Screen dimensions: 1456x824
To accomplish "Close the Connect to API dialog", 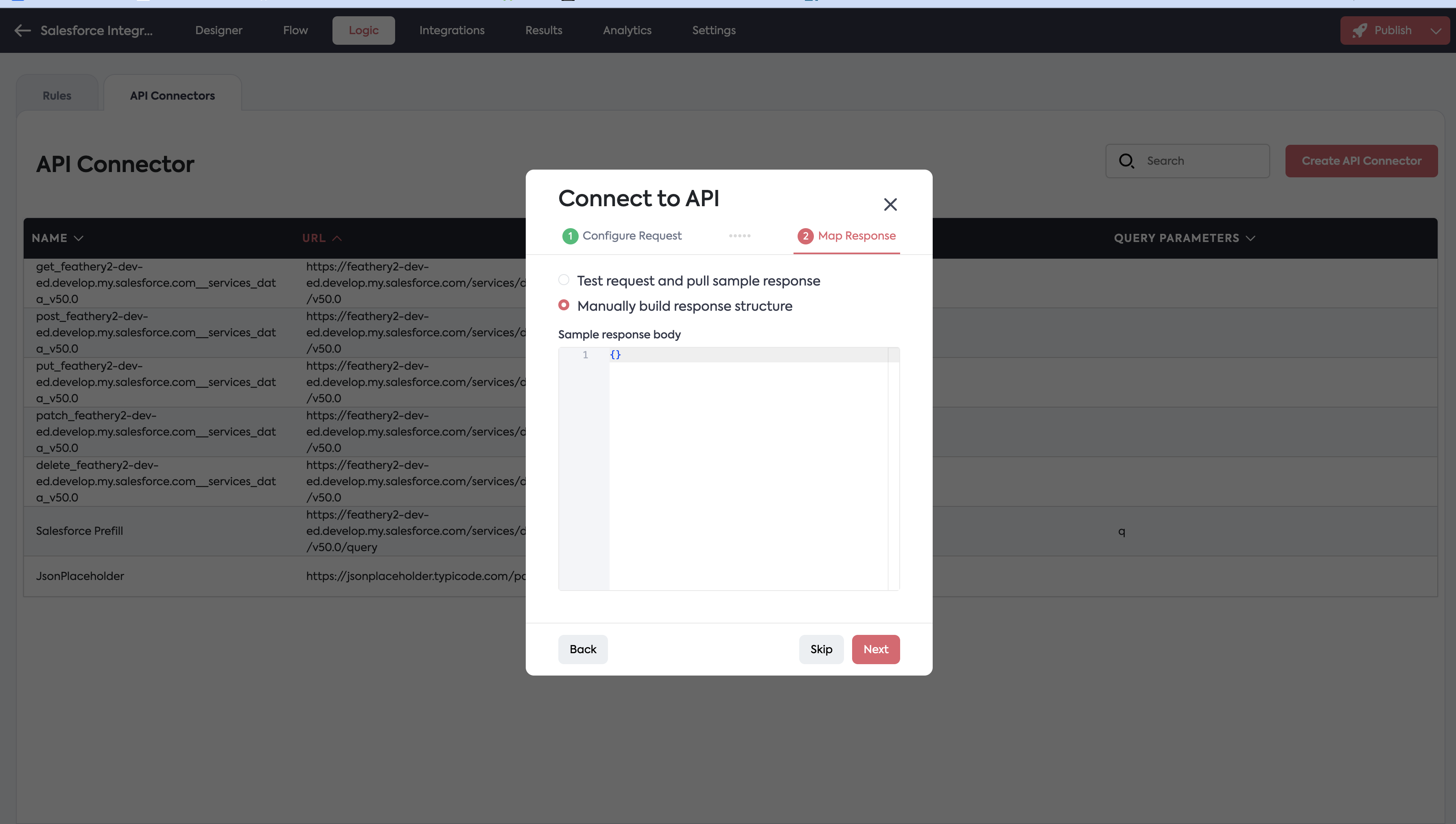I will pyautogui.click(x=890, y=204).
